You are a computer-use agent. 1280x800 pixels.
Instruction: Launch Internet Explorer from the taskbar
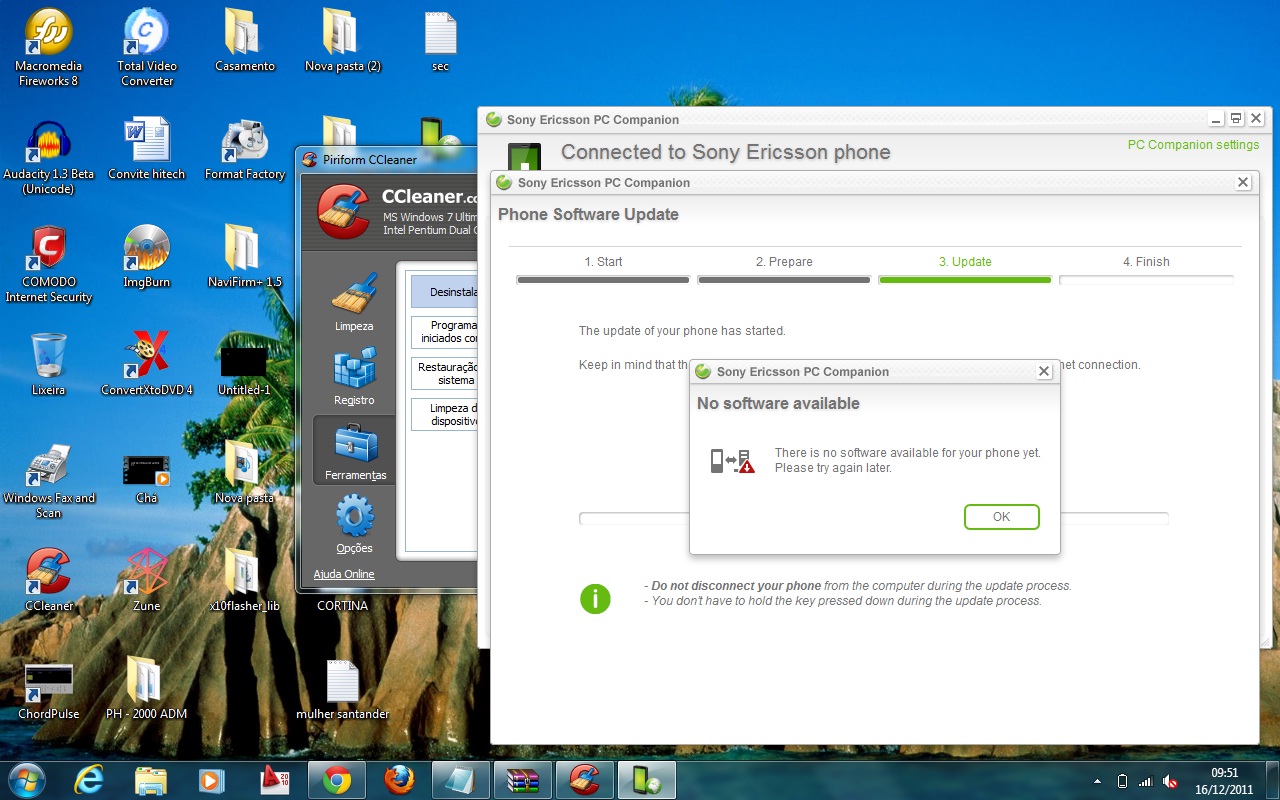coord(89,779)
